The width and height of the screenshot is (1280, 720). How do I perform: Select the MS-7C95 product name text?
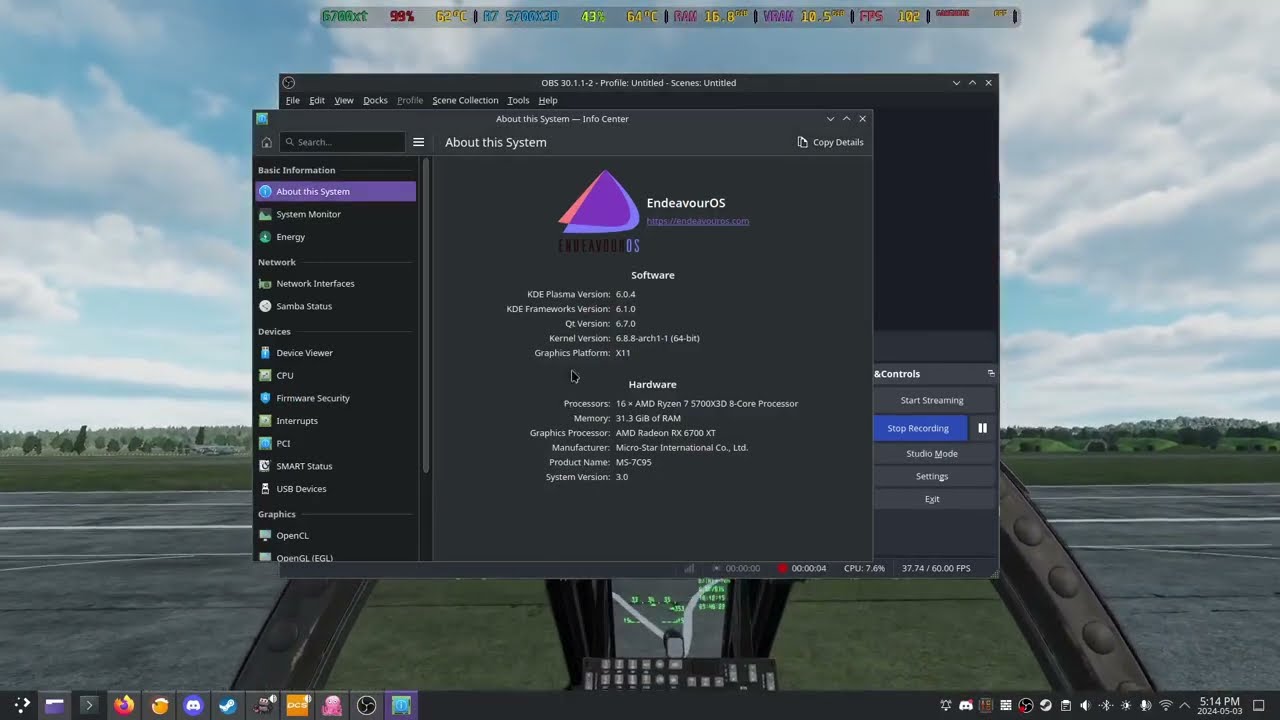pyautogui.click(x=633, y=462)
